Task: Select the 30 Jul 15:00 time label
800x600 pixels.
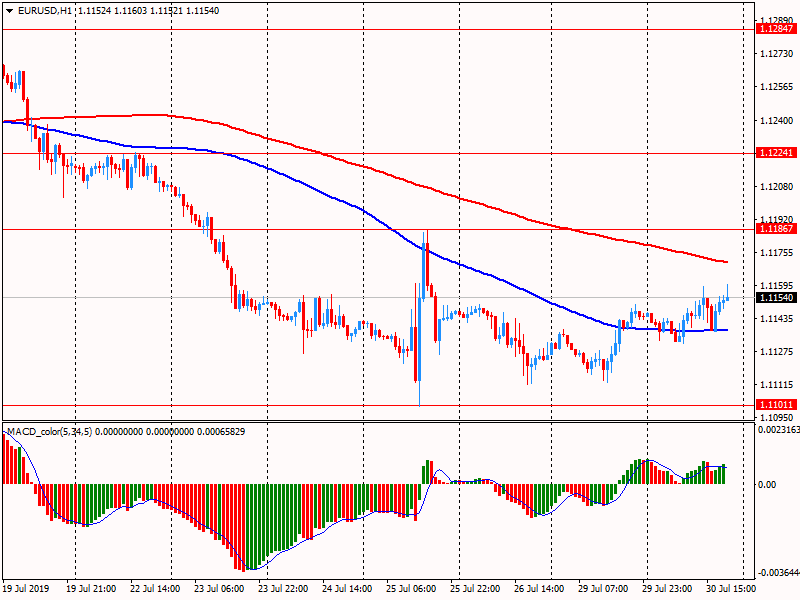Action: coord(731,588)
